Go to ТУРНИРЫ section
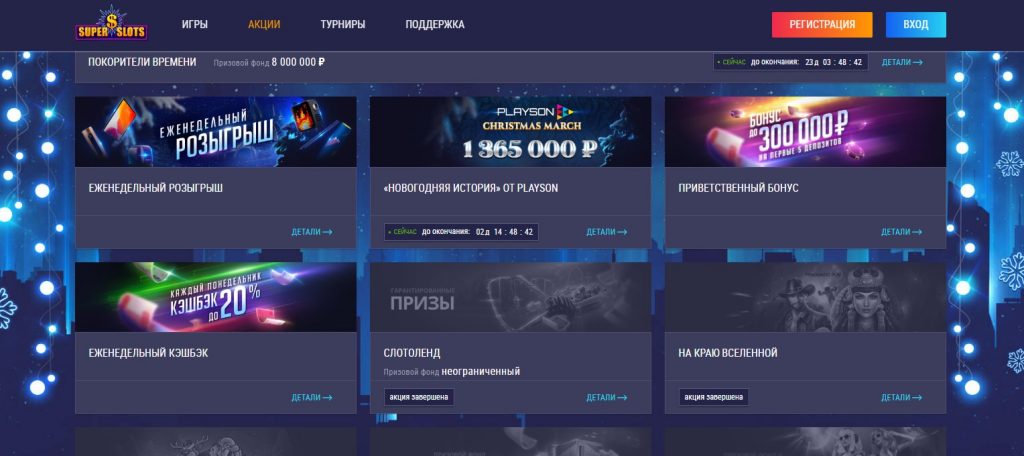This screenshot has width=1024, height=456. pyautogui.click(x=343, y=24)
